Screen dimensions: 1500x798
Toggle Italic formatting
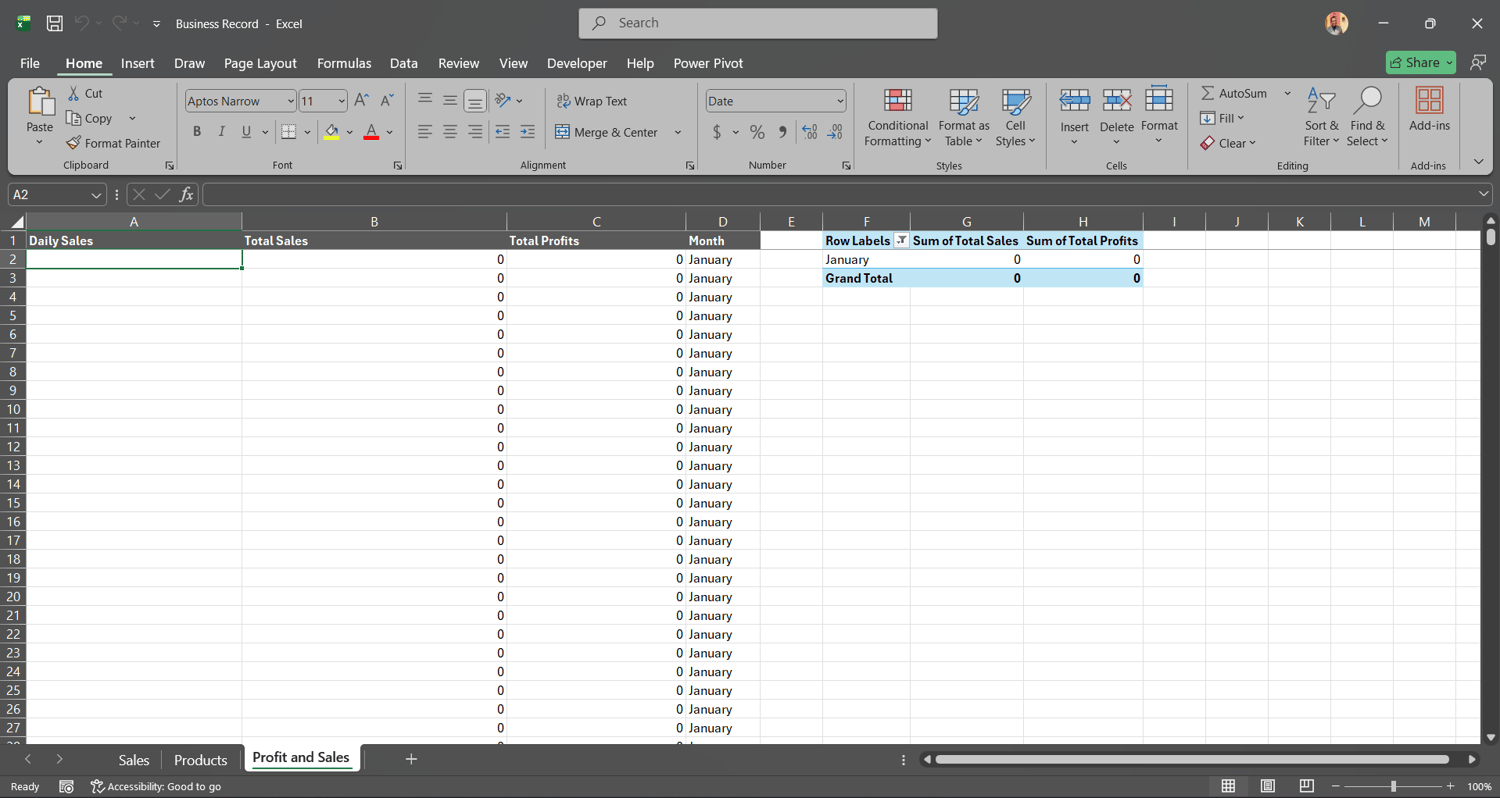pyautogui.click(x=222, y=132)
